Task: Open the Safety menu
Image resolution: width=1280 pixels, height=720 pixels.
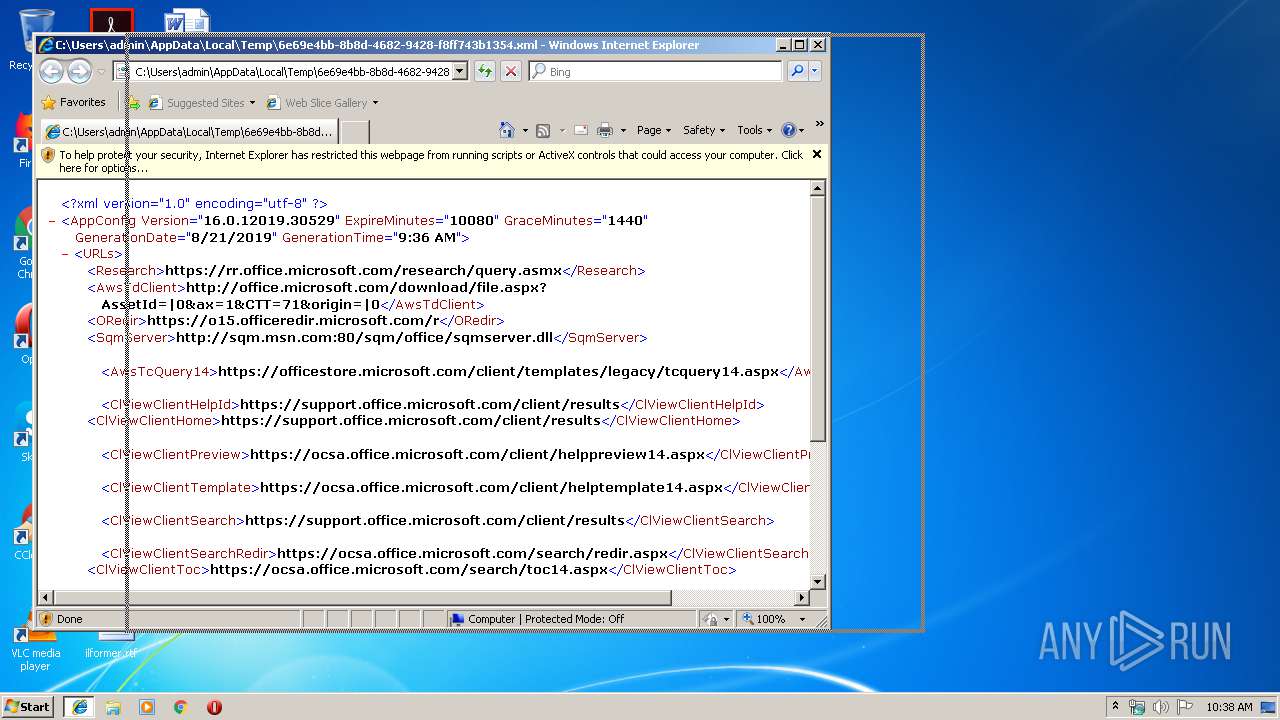Action: point(704,130)
